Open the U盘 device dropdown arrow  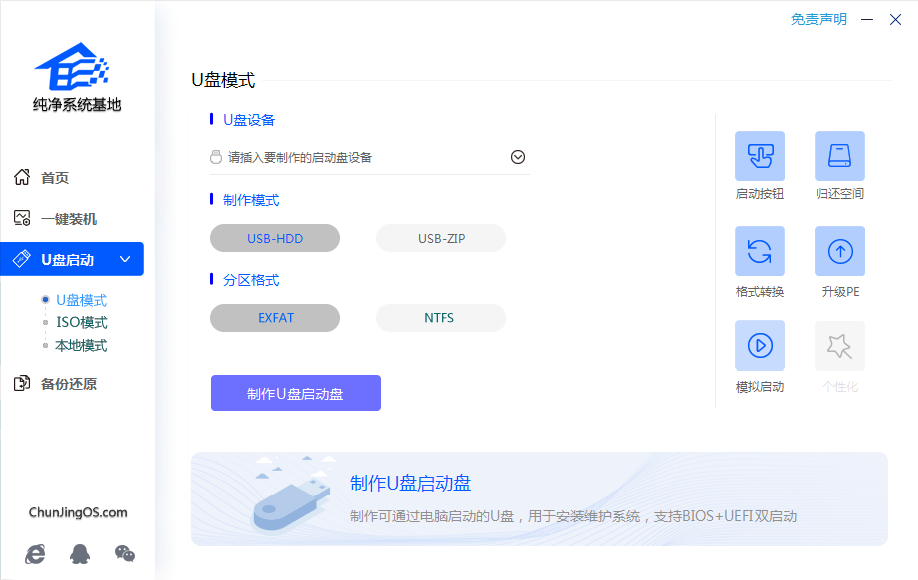click(518, 157)
